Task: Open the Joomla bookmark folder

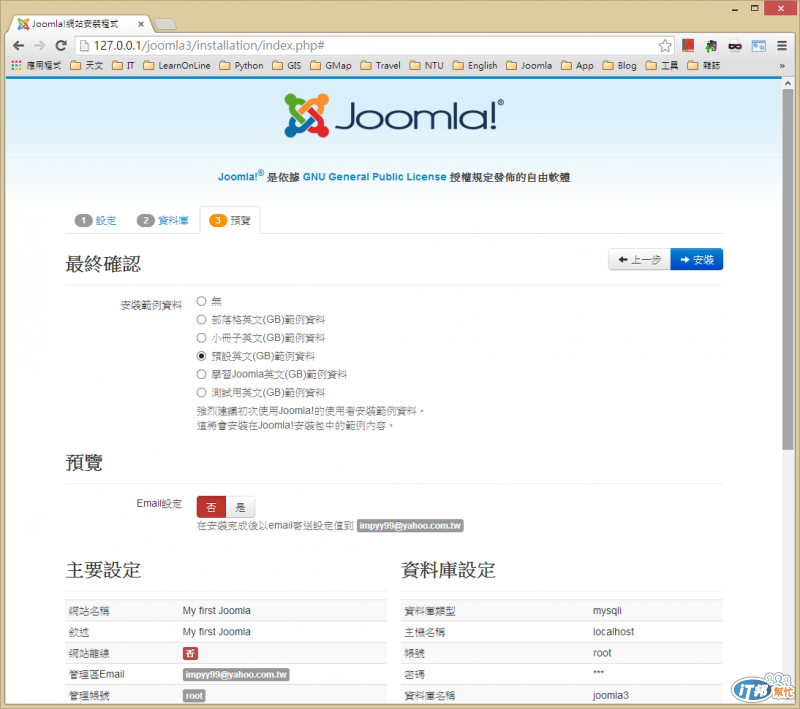Action: pos(529,65)
